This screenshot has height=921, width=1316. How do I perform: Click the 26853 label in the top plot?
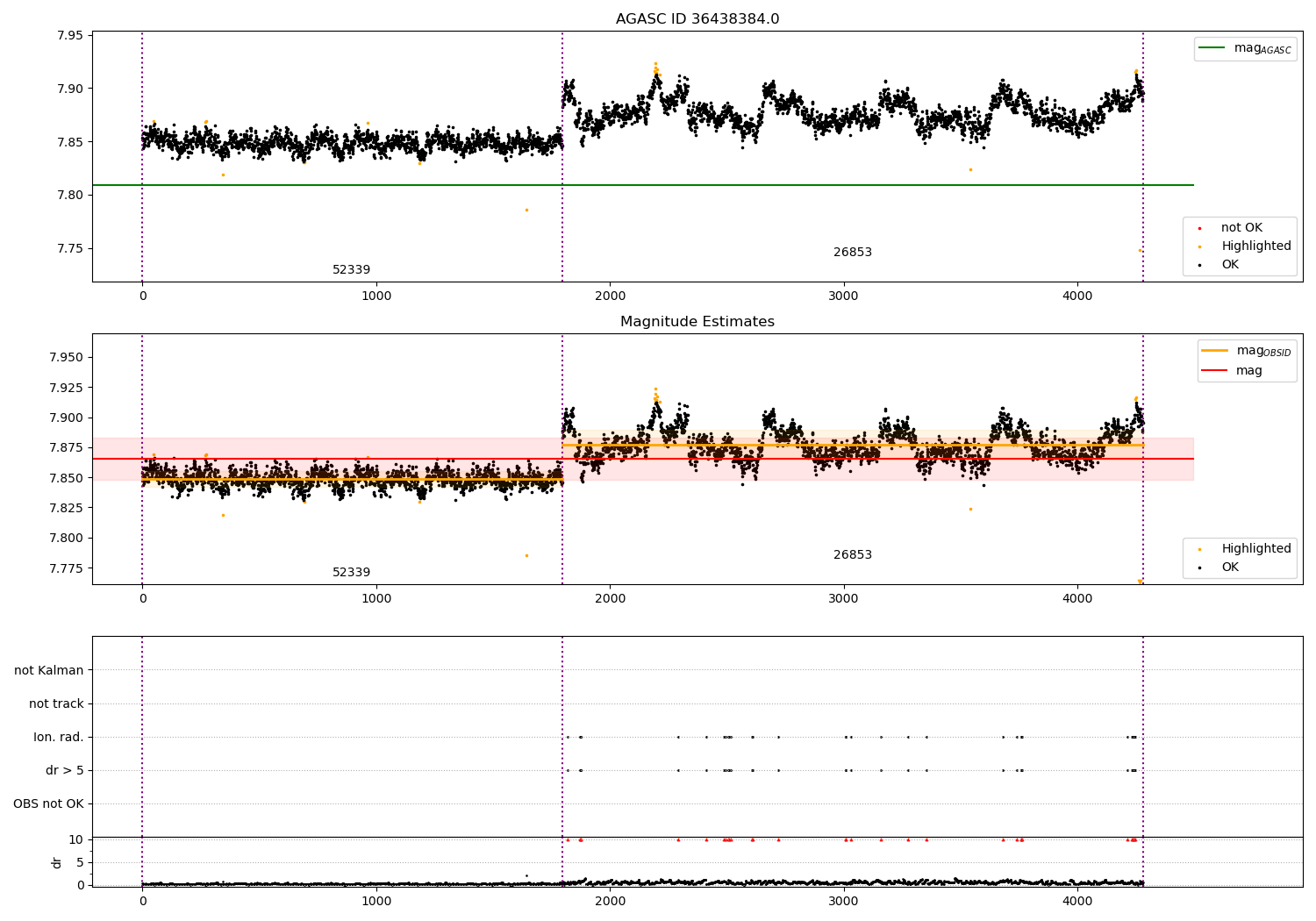pos(853,253)
